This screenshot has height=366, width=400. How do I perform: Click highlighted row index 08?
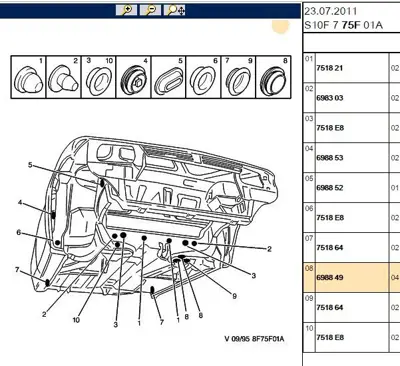click(x=309, y=268)
